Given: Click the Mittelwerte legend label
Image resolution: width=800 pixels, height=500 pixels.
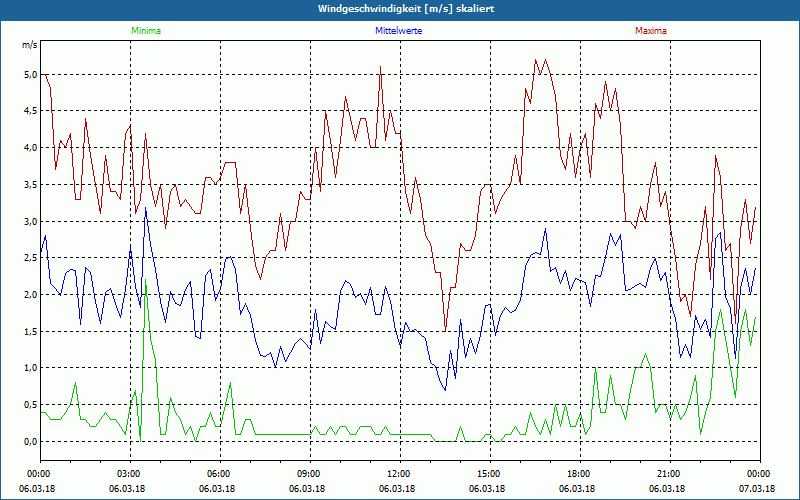Looking at the screenshot, I should (398, 31).
